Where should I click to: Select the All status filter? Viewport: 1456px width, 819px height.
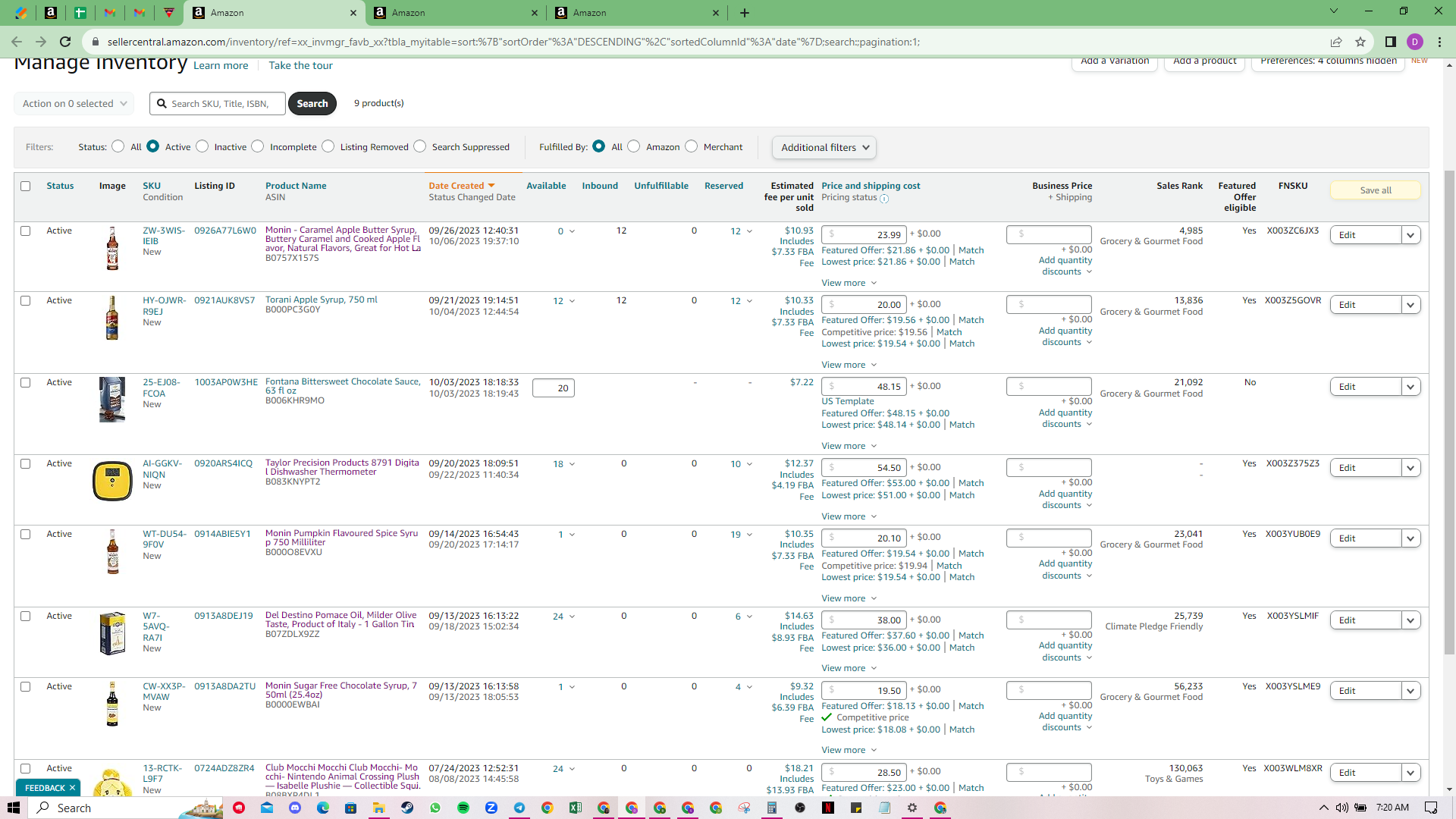pos(118,146)
